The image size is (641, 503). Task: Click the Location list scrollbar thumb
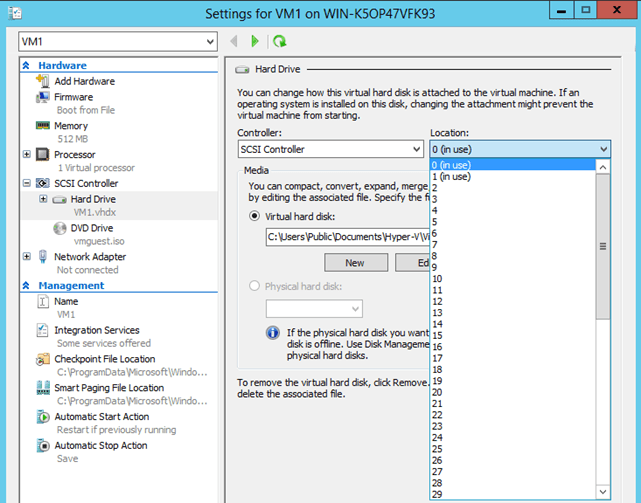(x=603, y=246)
